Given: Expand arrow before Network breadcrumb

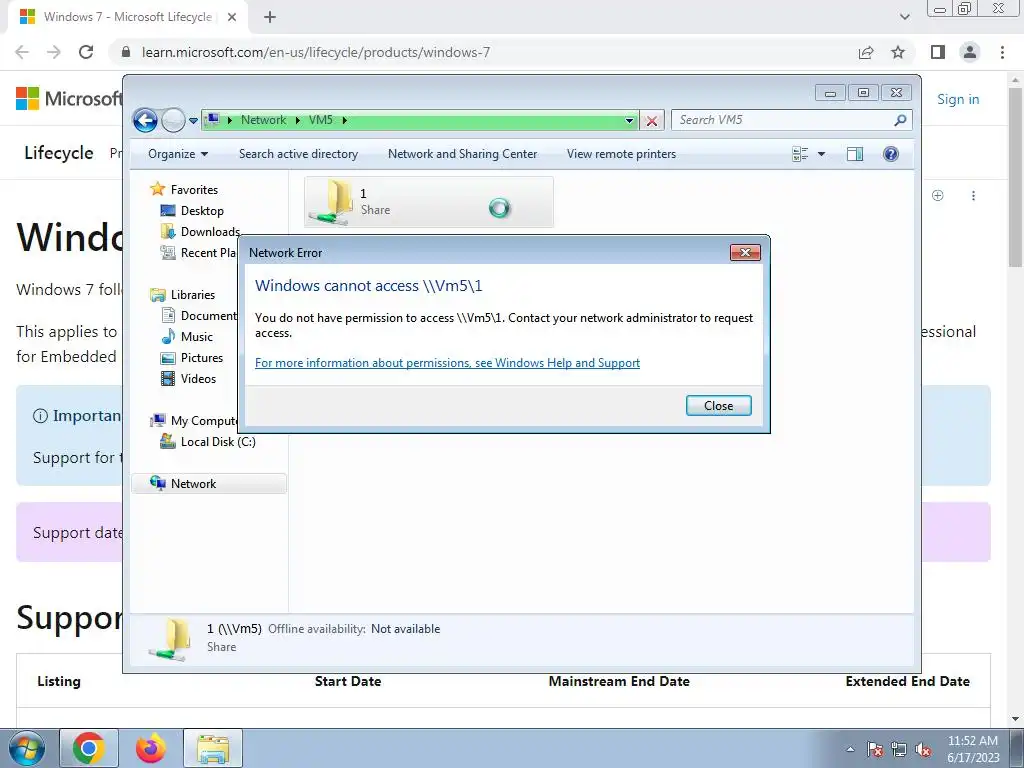Looking at the screenshot, I should [x=230, y=120].
